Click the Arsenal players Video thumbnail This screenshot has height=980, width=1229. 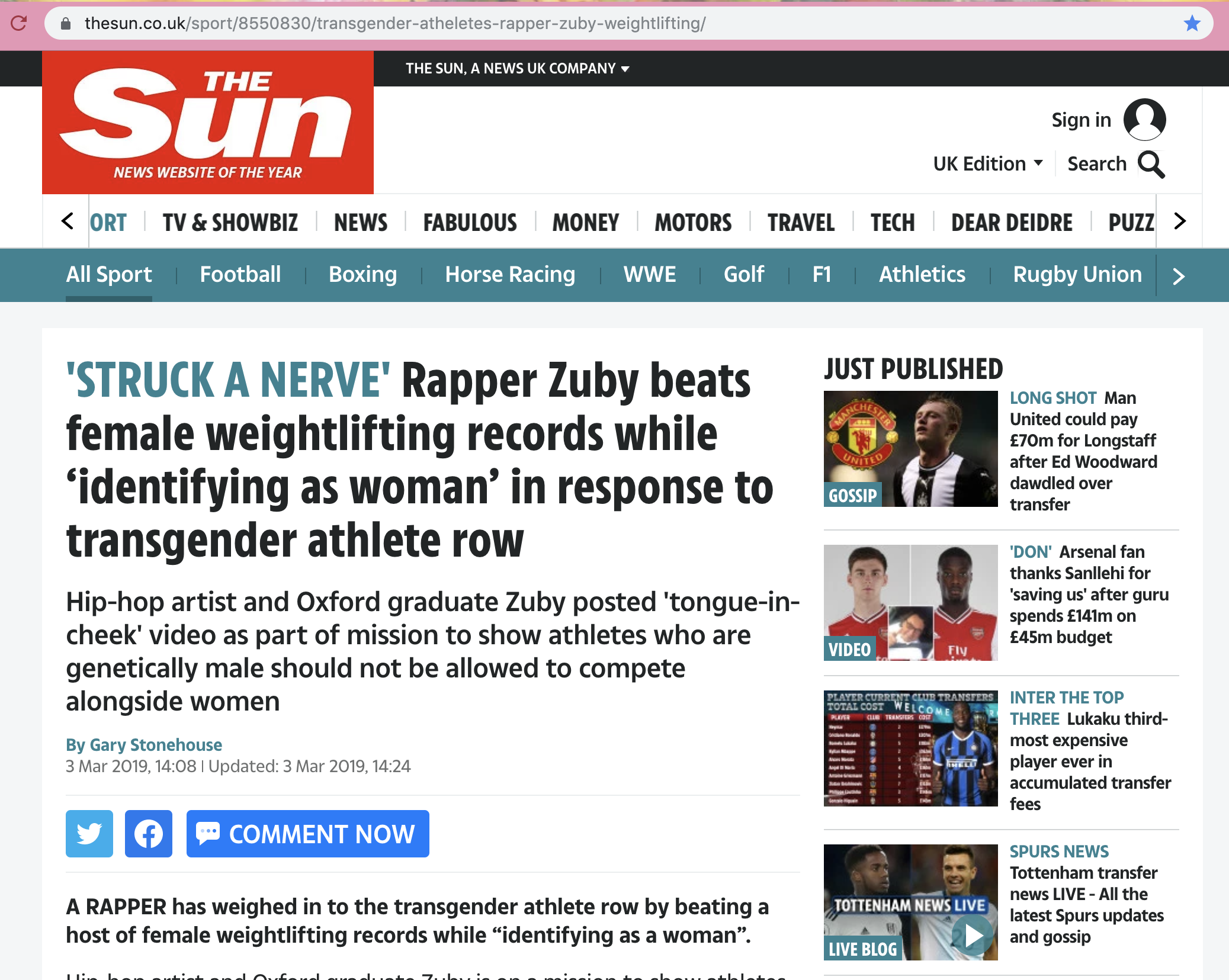coord(911,603)
